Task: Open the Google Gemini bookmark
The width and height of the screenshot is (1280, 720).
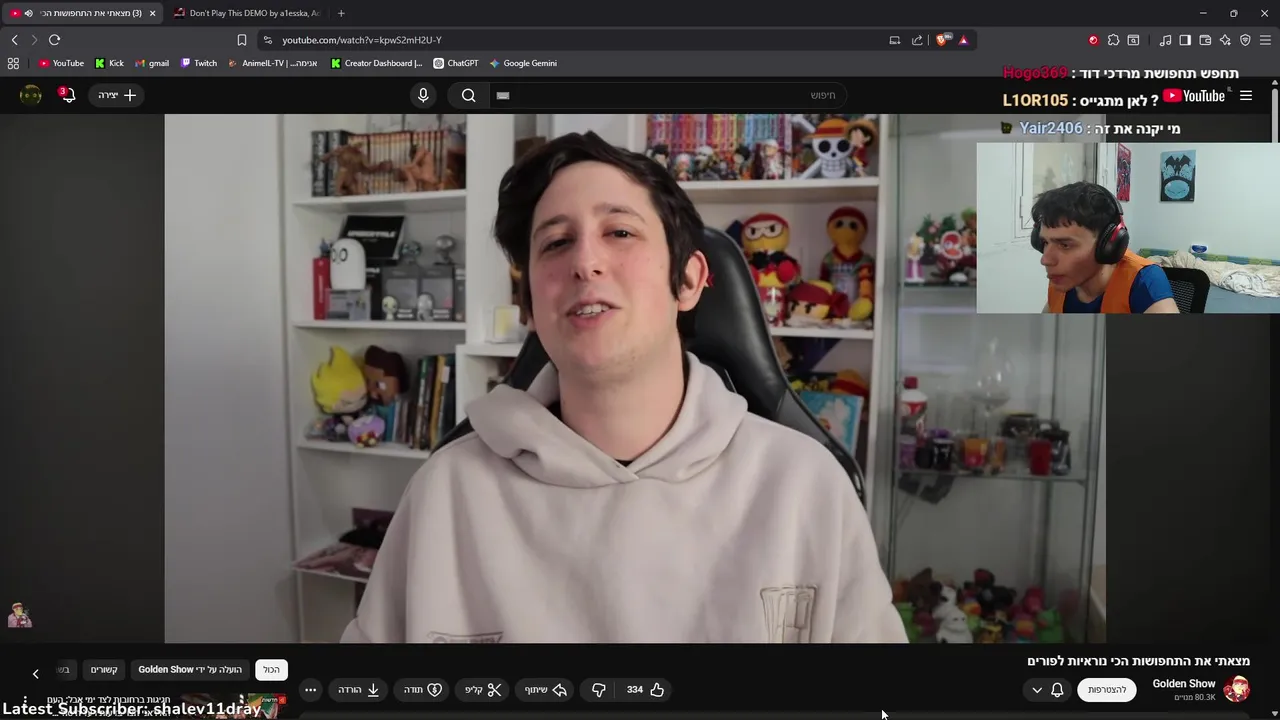Action: [x=522, y=63]
